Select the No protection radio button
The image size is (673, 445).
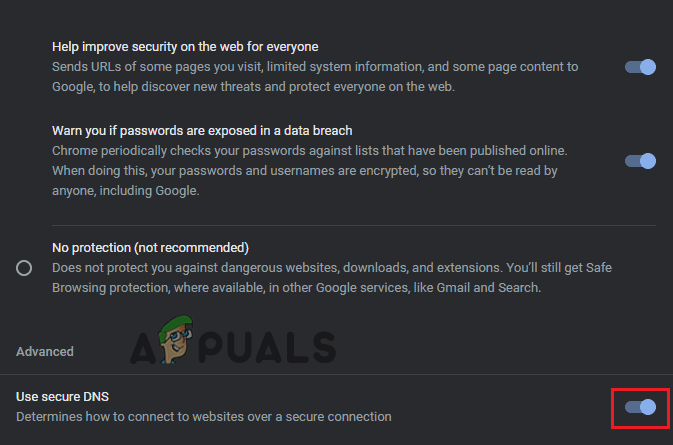point(24,268)
